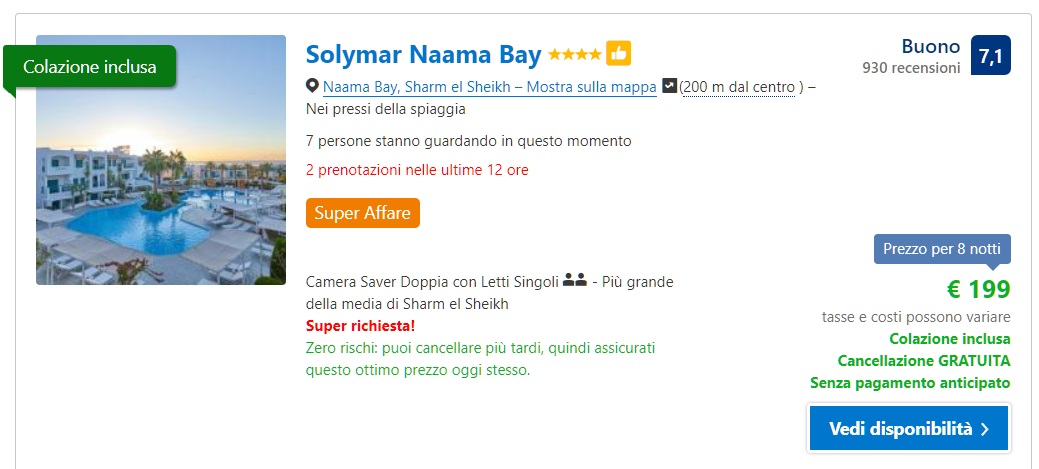
Task: Click the 930 recensioni reviews count
Action: tap(911, 68)
